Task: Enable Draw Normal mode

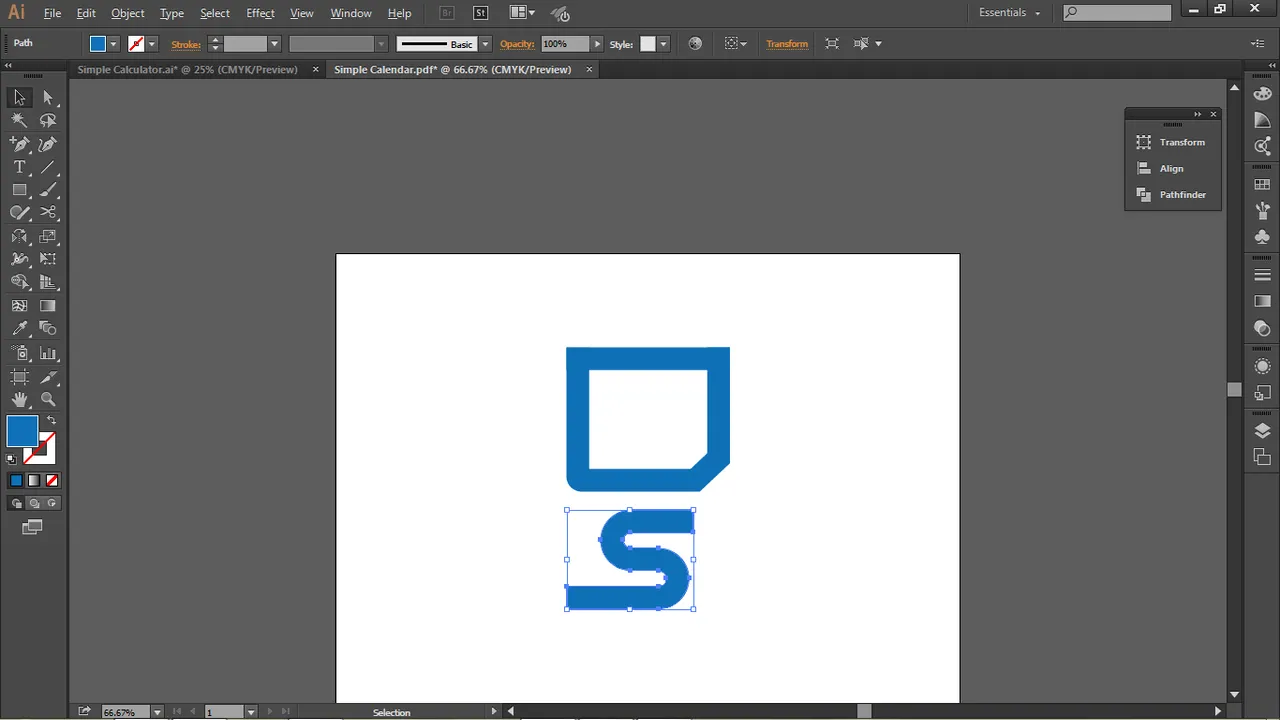Action: (16, 504)
